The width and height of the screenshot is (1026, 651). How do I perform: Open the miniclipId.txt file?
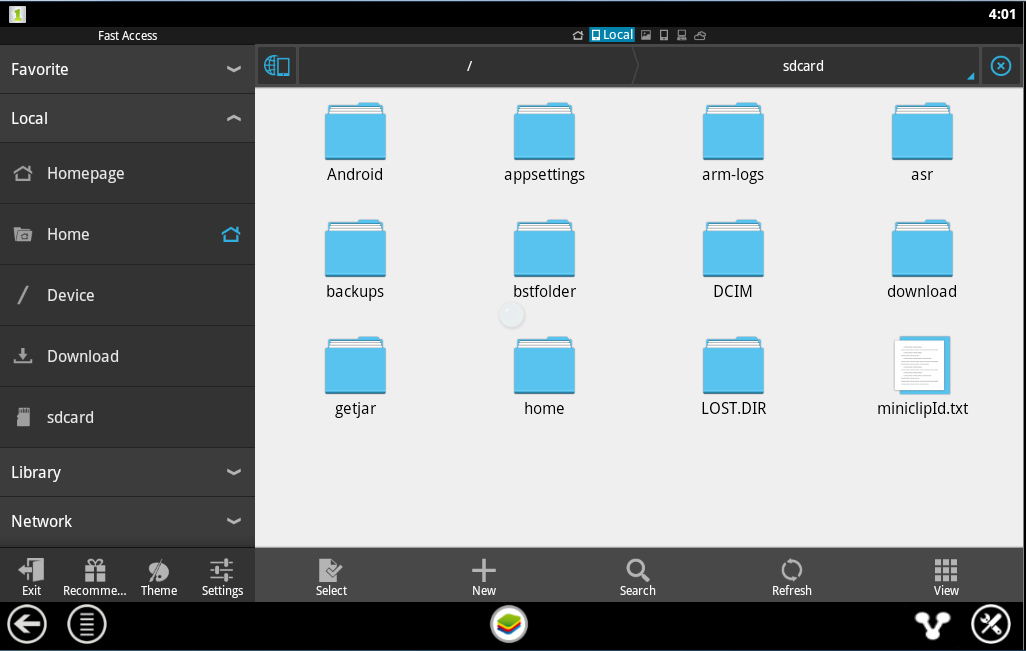click(x=922, y=377)
